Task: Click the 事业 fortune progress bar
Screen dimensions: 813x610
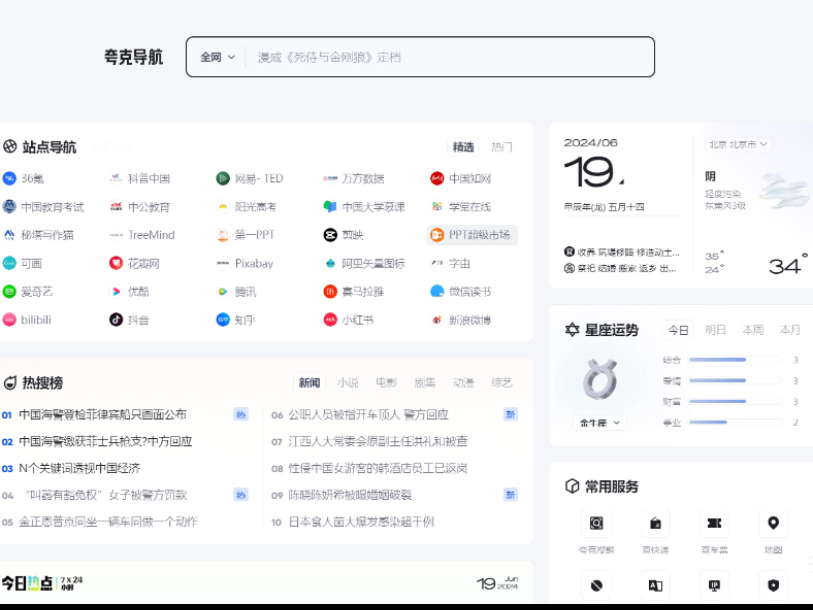Action: [735, 422]
